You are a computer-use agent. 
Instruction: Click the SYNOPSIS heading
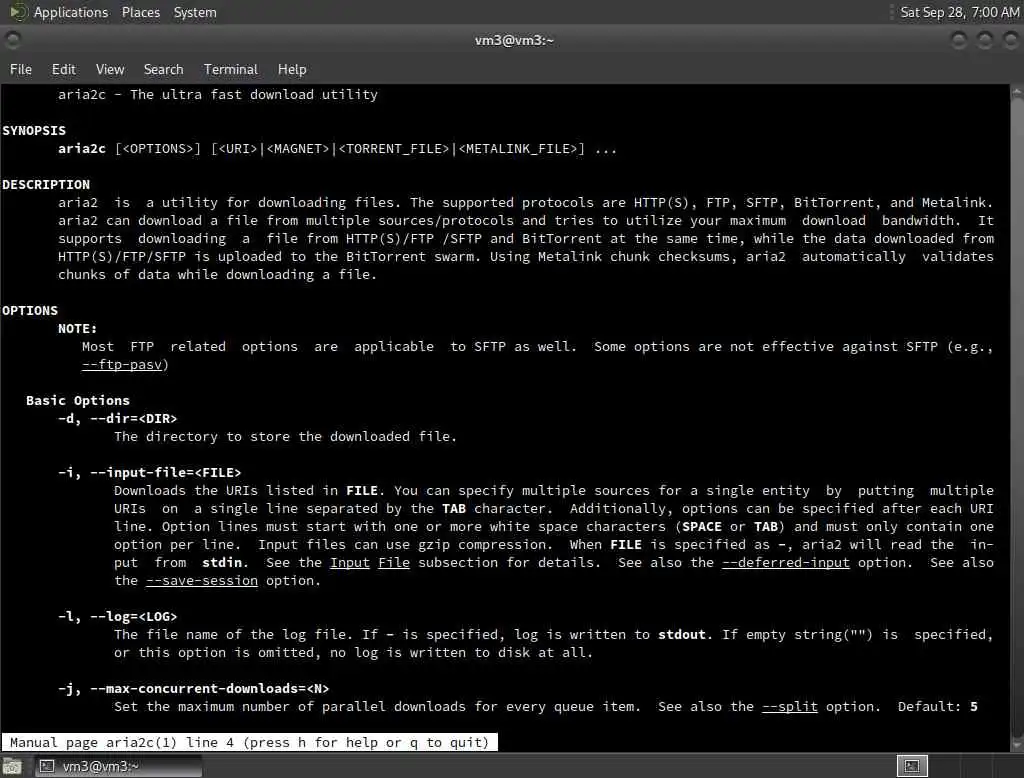tap(34, 131)
